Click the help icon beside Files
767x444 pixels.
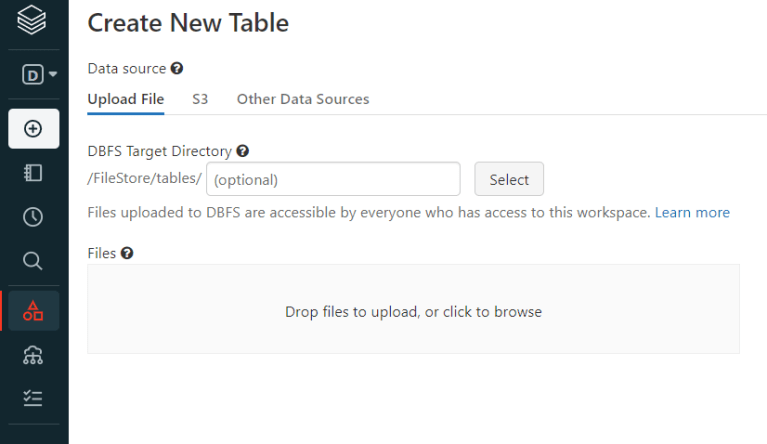[127, 254]
